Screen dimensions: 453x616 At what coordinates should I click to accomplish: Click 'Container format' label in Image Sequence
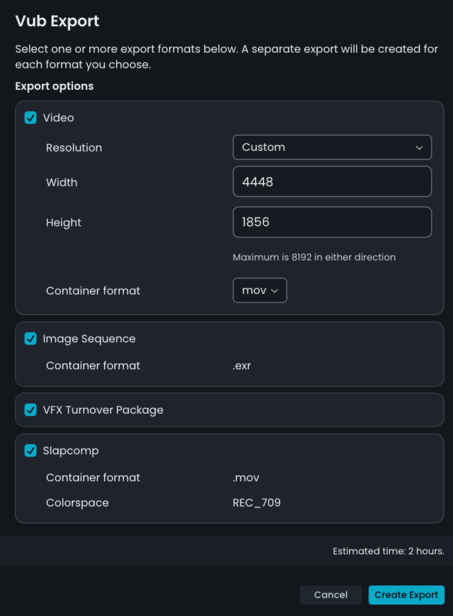point(93,366)
